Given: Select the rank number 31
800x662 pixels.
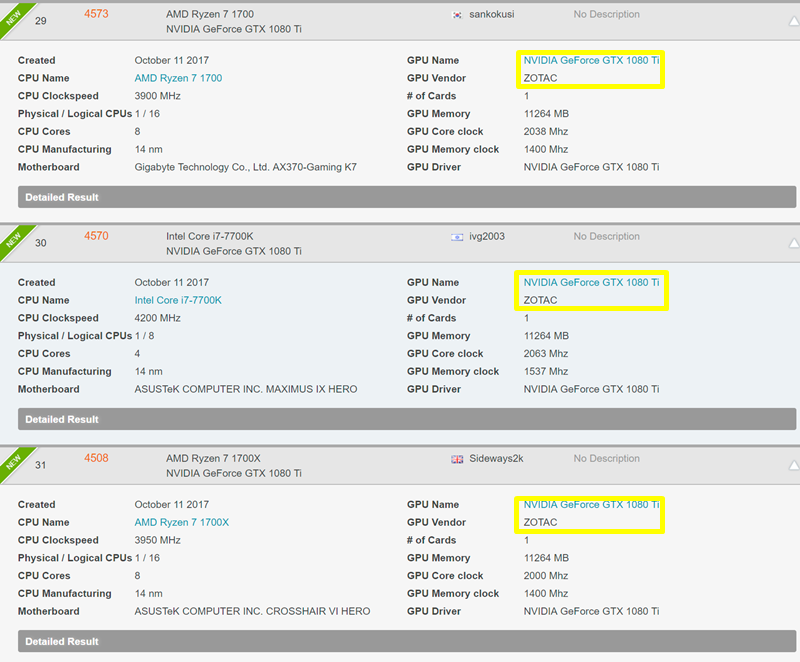Looking at the screenshot, I should point(41,465).
